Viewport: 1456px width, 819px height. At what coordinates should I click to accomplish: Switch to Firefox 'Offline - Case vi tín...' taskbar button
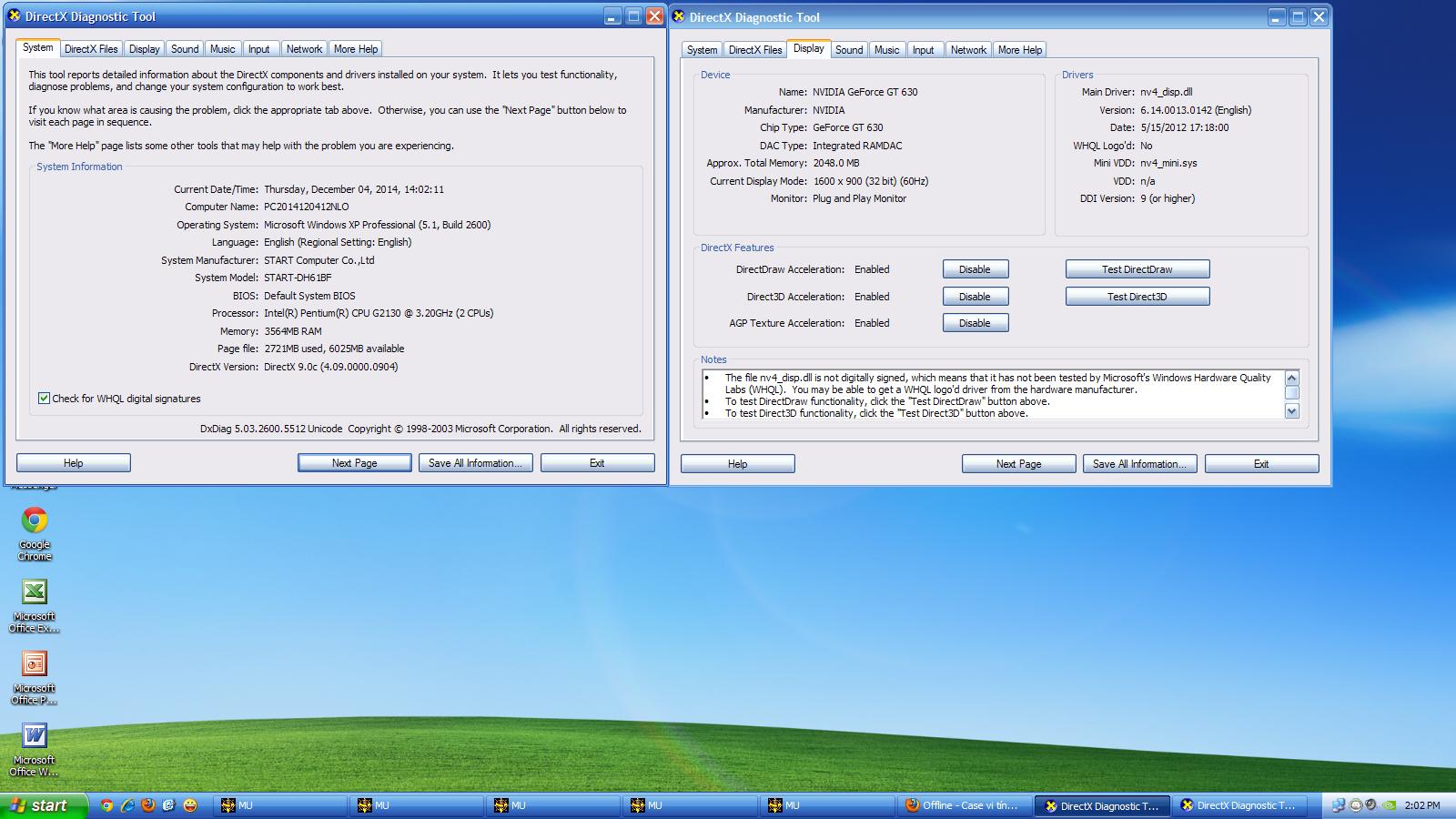tap(964, 805)
